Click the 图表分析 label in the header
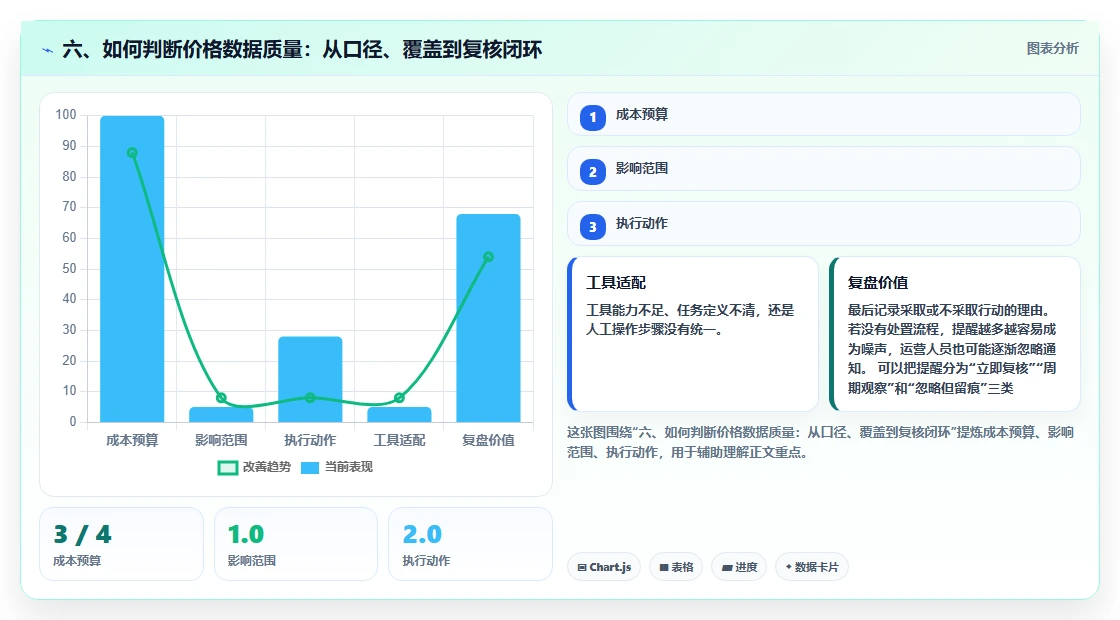 (1052, 49)
